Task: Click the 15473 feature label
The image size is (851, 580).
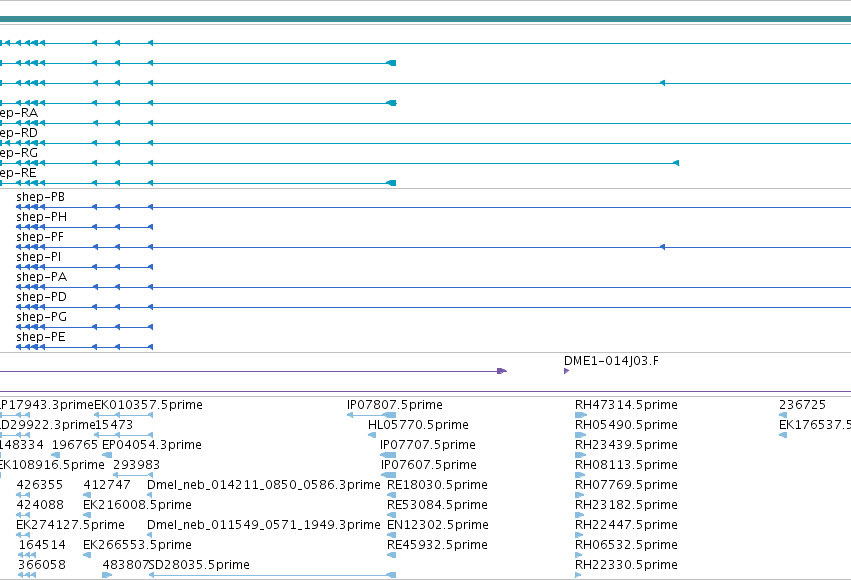Action: 114,425
